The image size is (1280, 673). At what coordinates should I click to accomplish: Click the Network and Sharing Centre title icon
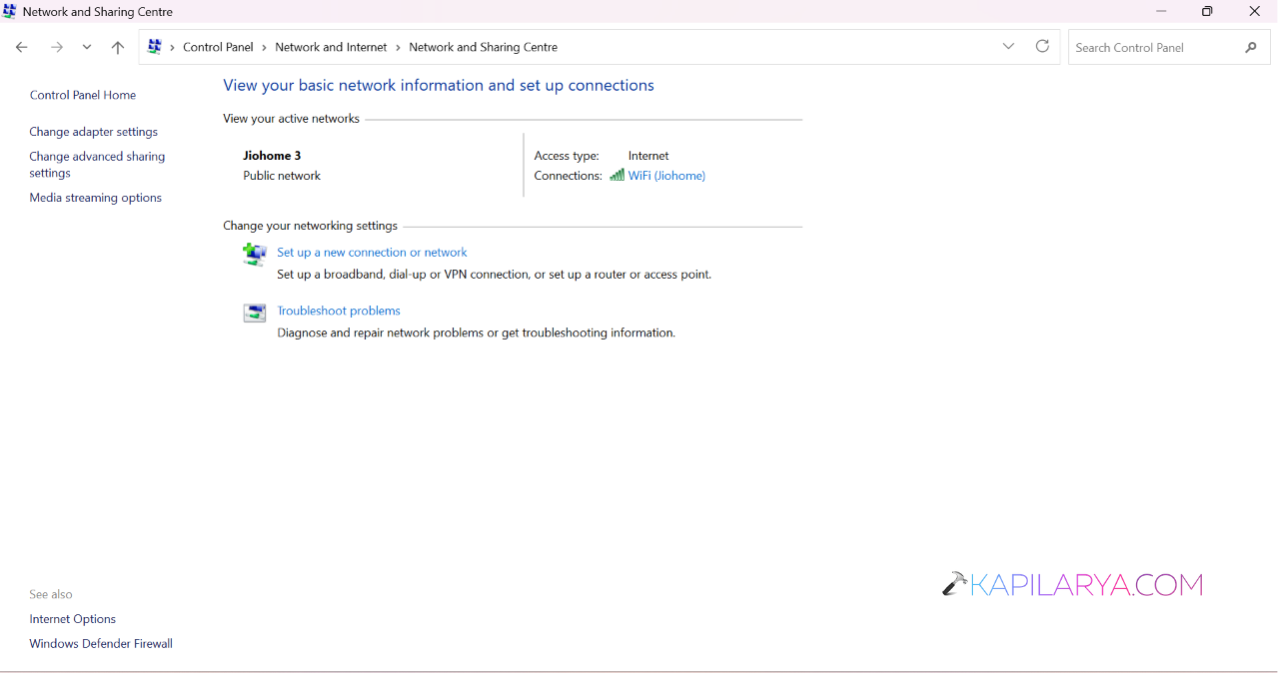(x=10, y=11)
